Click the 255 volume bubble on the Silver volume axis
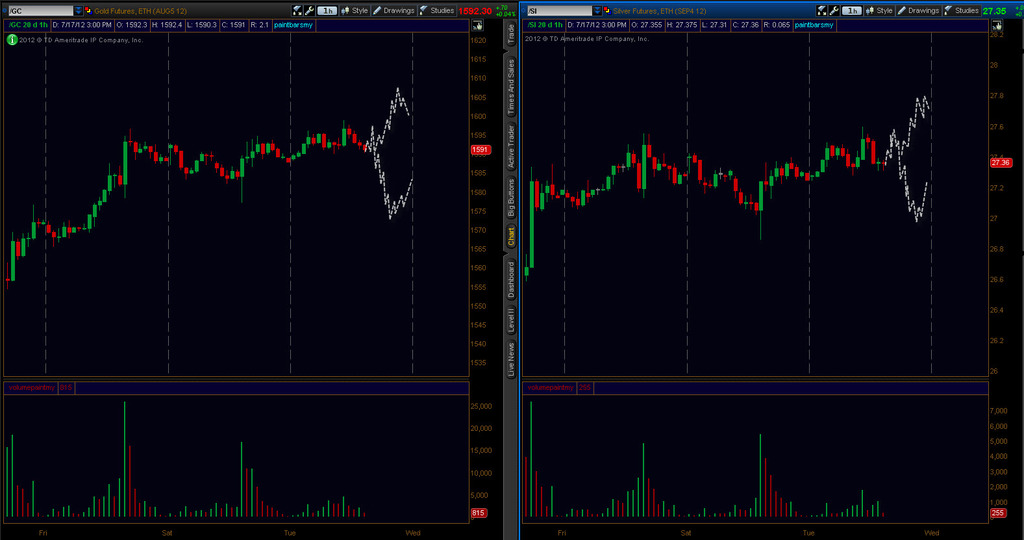Image resolution: width=1024 pixels, height=540 pixels. (x=997, y=513)
